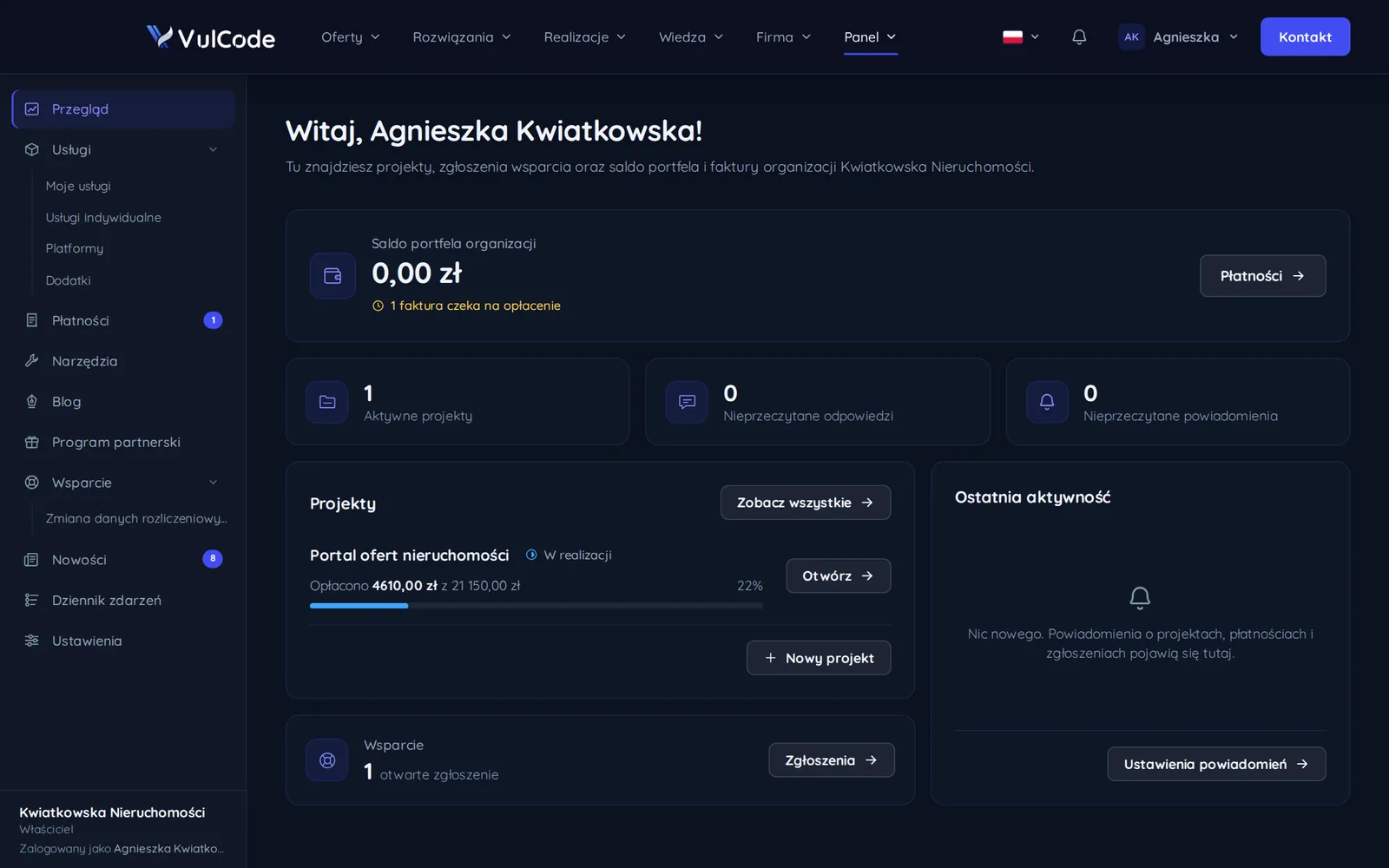Click the Kontakt button
1389x868 pixels.
(x=1305, y=36)
